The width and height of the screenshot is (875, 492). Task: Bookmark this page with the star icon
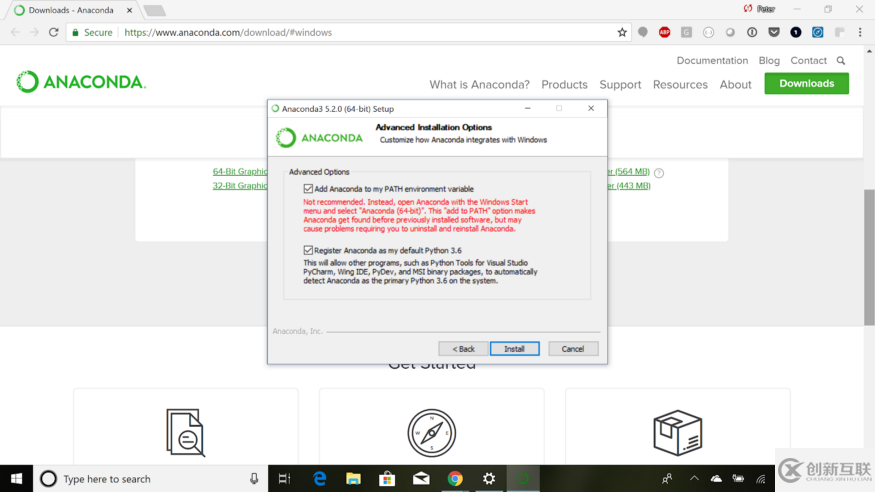622,32
